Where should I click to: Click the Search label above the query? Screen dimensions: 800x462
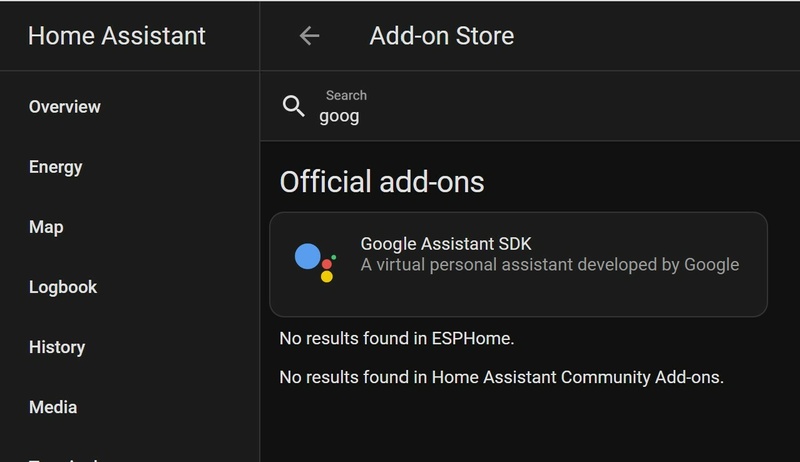point(346,95)
